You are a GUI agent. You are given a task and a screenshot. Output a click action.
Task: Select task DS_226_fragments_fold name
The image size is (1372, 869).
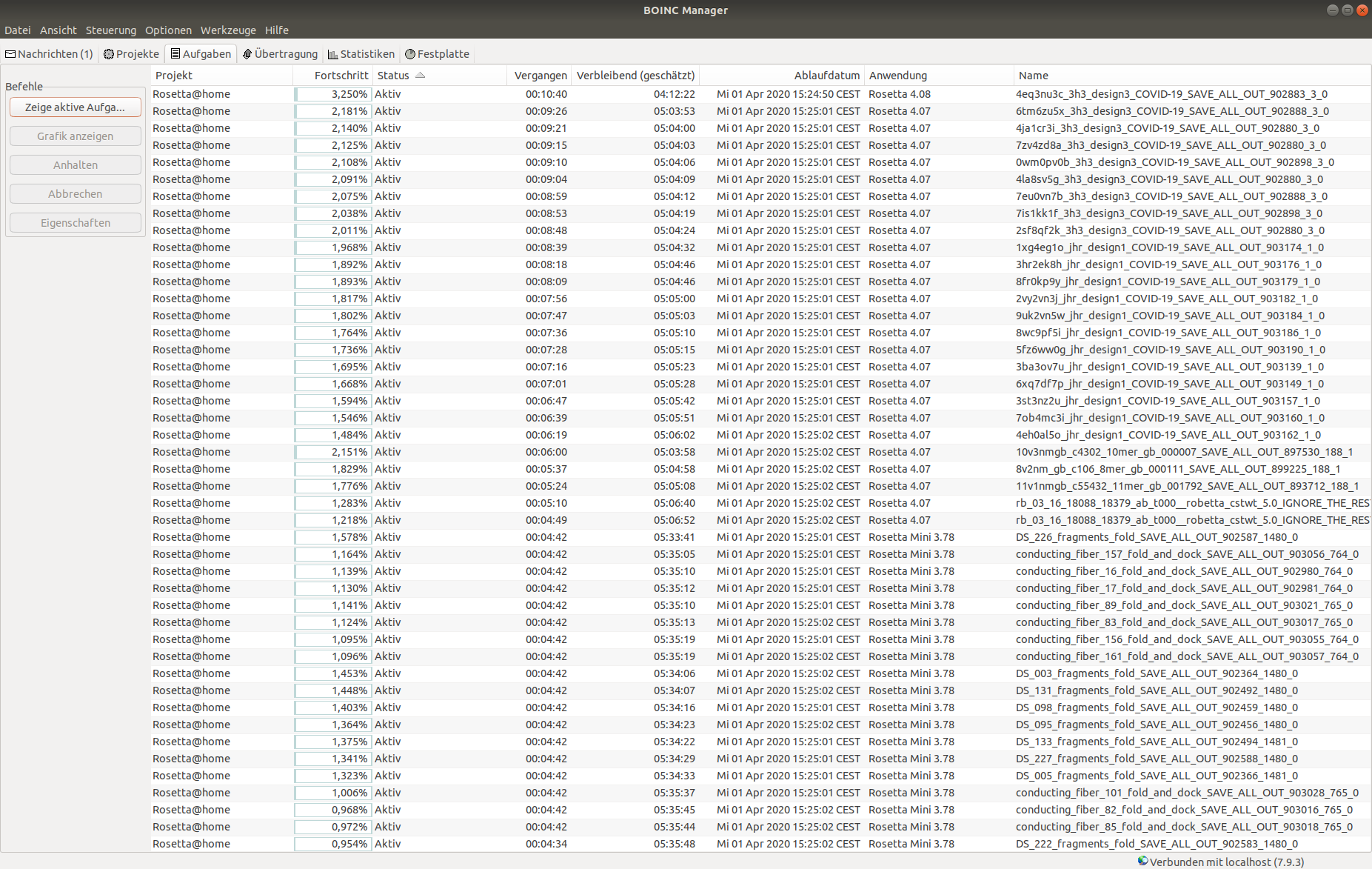pyautogui.click(x=1157, y=537)
